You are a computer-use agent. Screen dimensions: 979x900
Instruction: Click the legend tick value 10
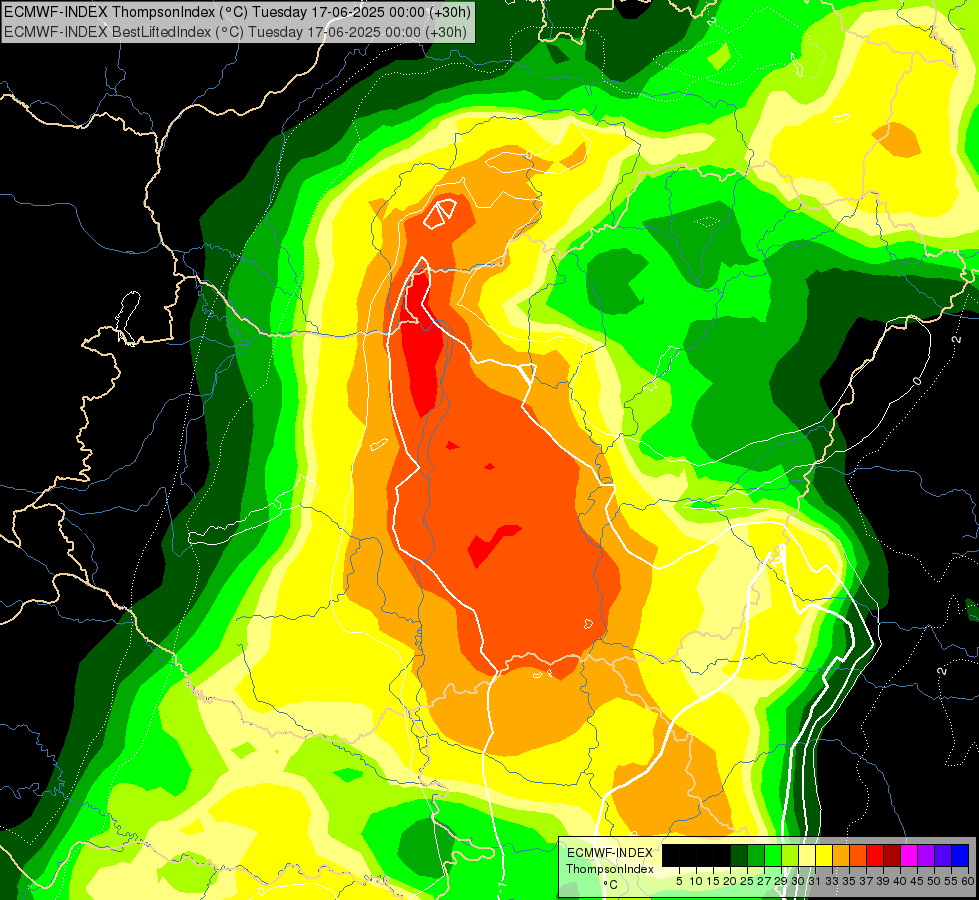[x=696, y=881]
